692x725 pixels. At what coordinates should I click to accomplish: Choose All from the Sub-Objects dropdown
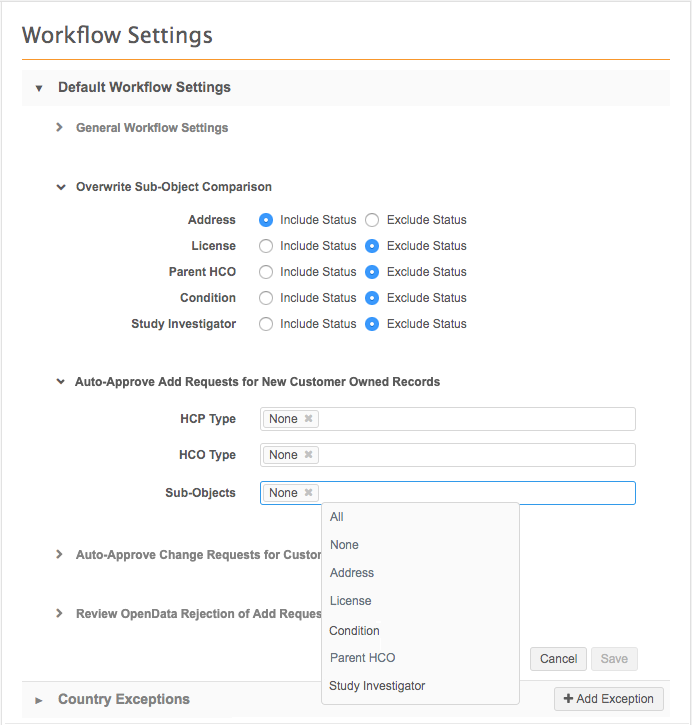click(x=337, y=517)
